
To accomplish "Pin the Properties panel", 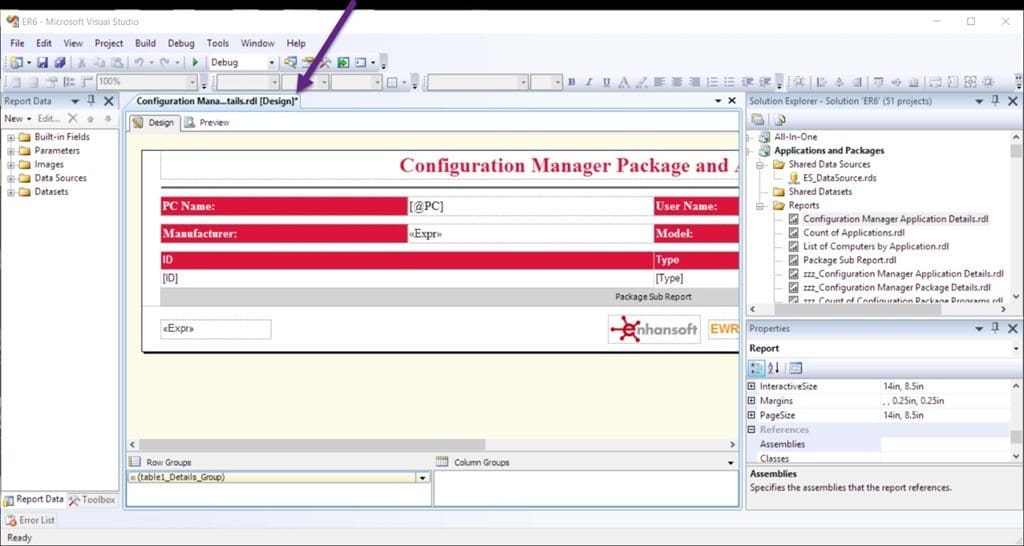I will pos(995,329).
